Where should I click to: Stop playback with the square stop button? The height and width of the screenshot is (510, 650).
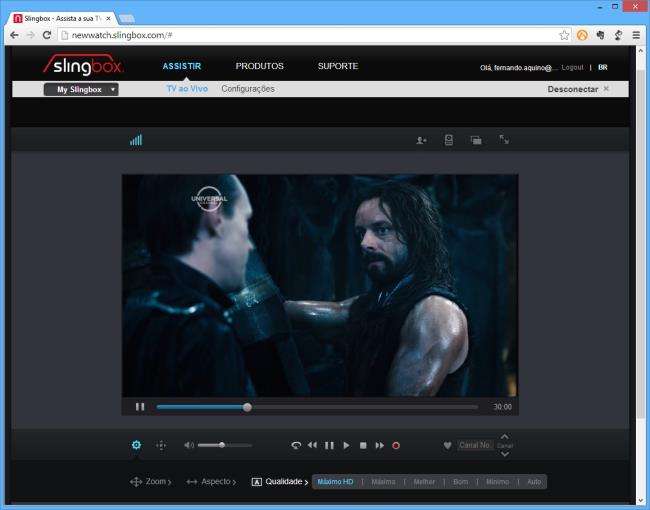point(363,445)
